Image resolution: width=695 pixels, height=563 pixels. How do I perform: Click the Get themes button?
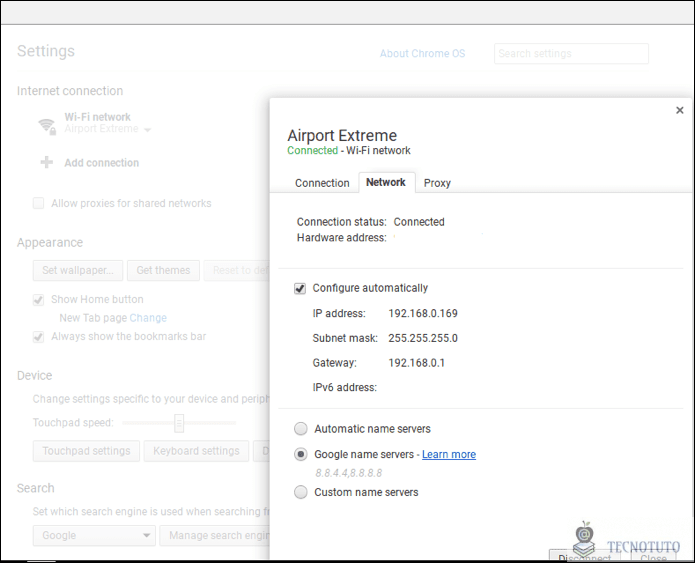click(x=163, y=270)
